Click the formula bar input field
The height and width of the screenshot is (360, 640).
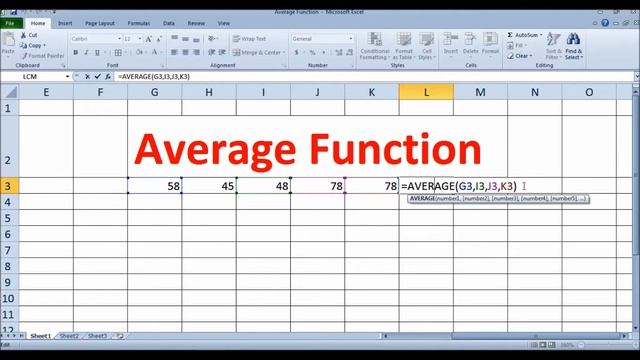(x=373, y=76)
